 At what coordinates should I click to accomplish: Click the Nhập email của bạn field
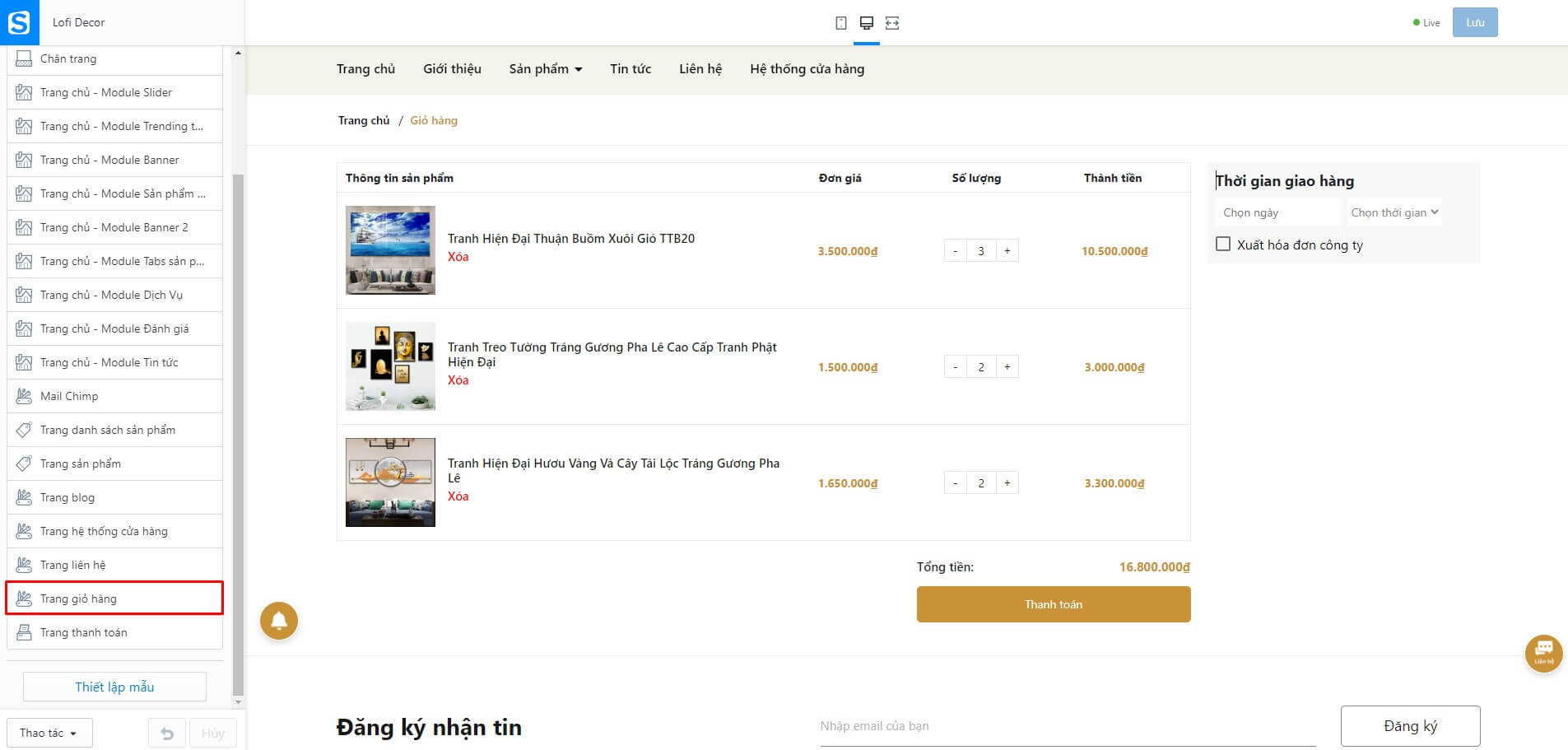(x=1068, y=726)
